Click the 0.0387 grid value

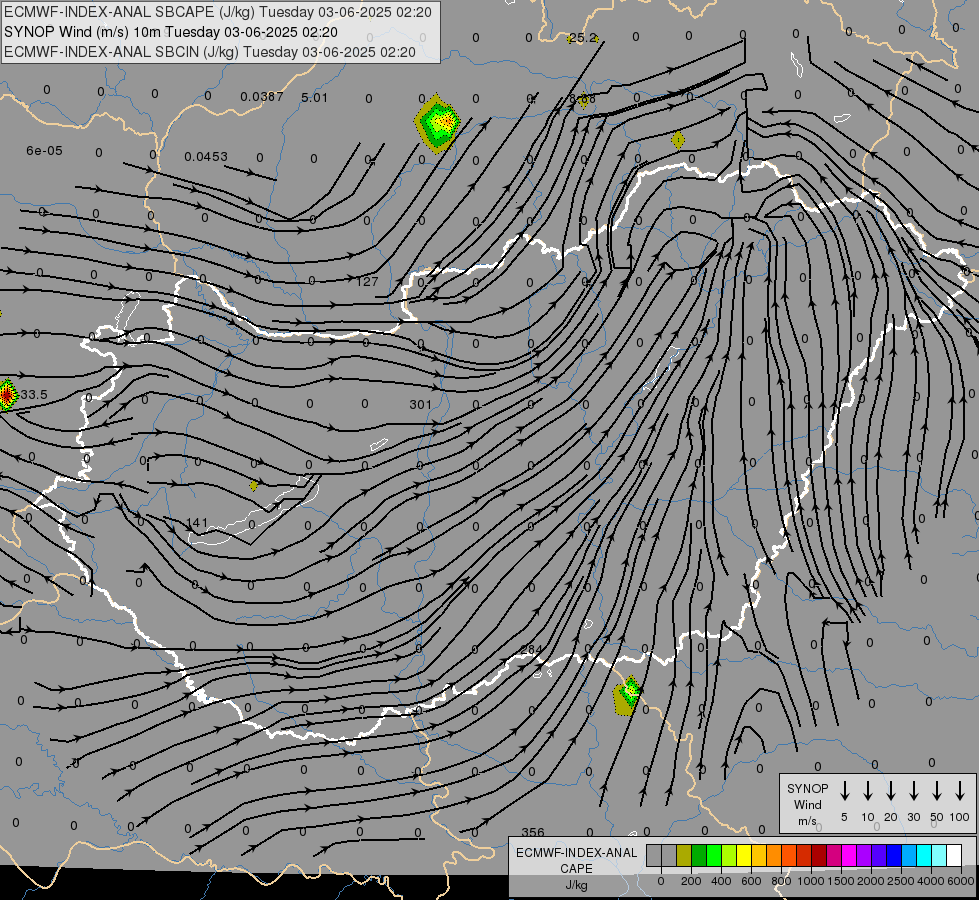pyautogui.click(x=262, y=97)
